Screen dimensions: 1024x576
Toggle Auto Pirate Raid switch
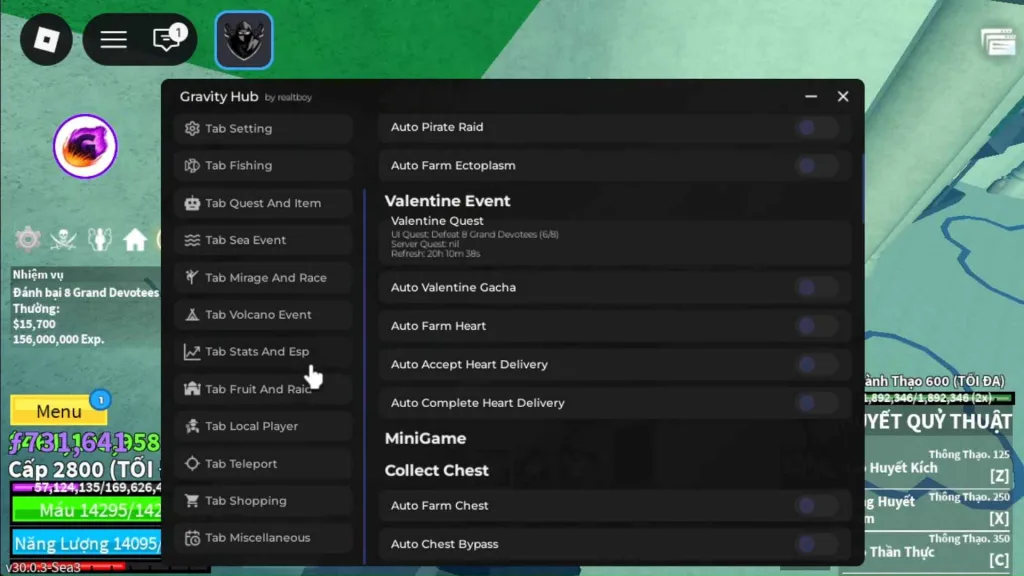coord(816,127)
